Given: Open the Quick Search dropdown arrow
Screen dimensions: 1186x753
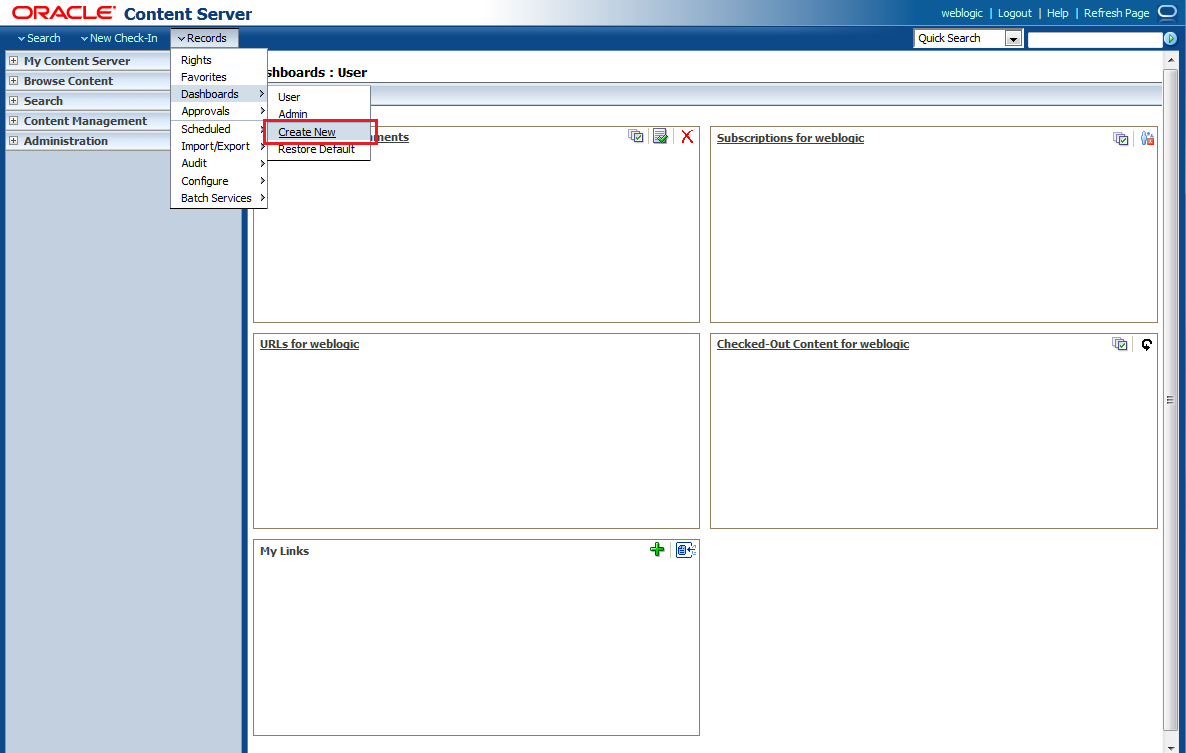Looking at the screenshot, I should 1012,38.
